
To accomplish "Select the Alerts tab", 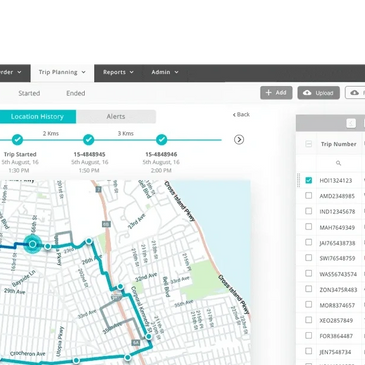I will coord(116,117).
